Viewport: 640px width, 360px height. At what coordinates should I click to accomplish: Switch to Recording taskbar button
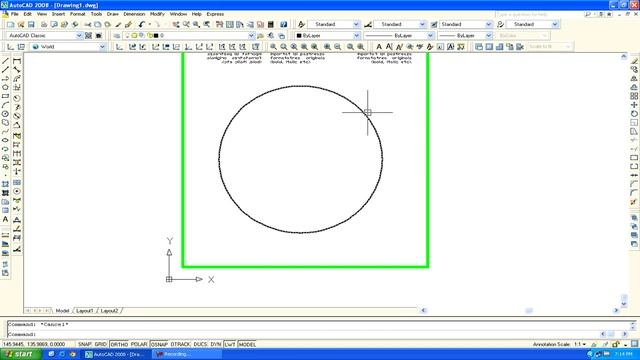coord(187,354)
